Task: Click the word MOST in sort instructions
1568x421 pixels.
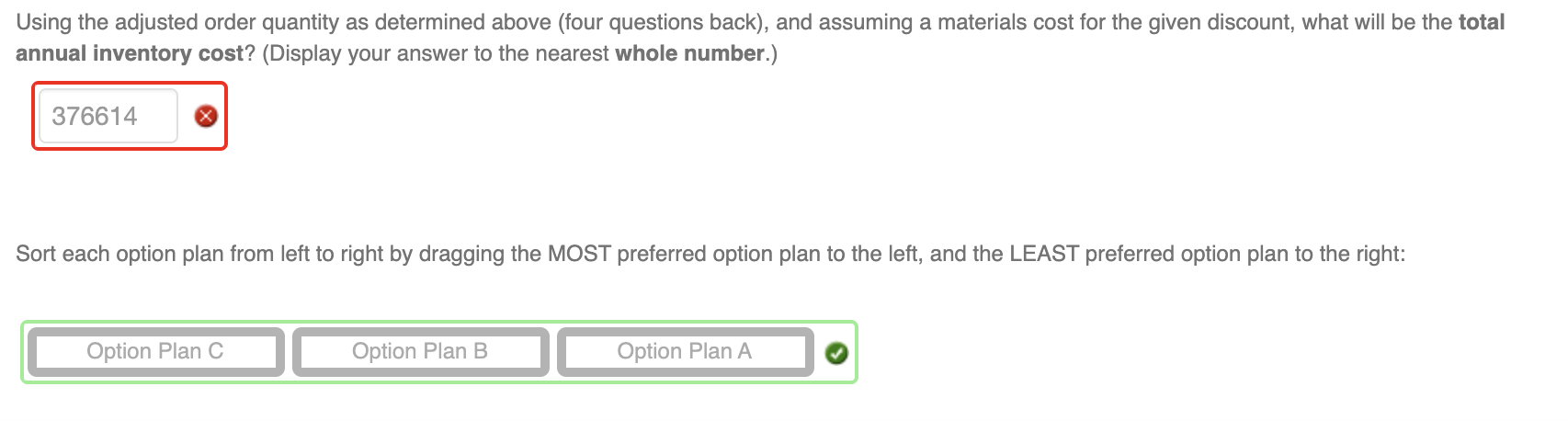Action: [x=580, y=254]
